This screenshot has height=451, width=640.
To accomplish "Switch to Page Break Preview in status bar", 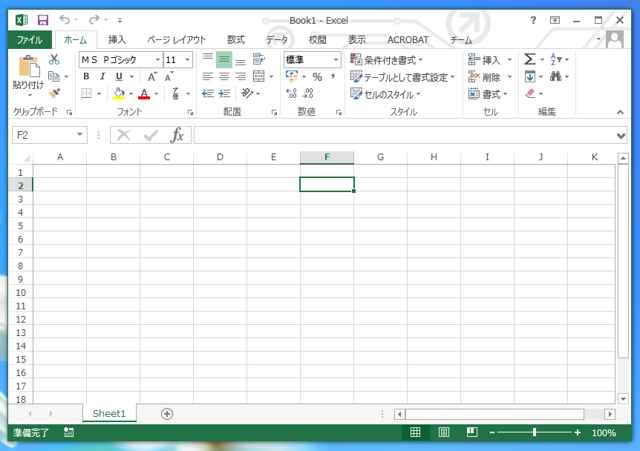I will 472,432.
